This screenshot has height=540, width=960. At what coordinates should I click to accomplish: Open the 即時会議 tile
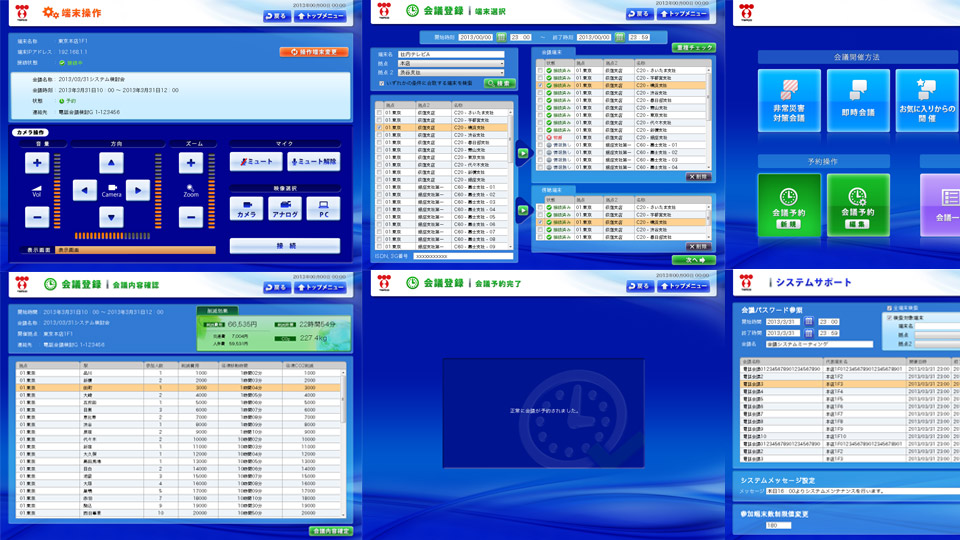[857, 101]
